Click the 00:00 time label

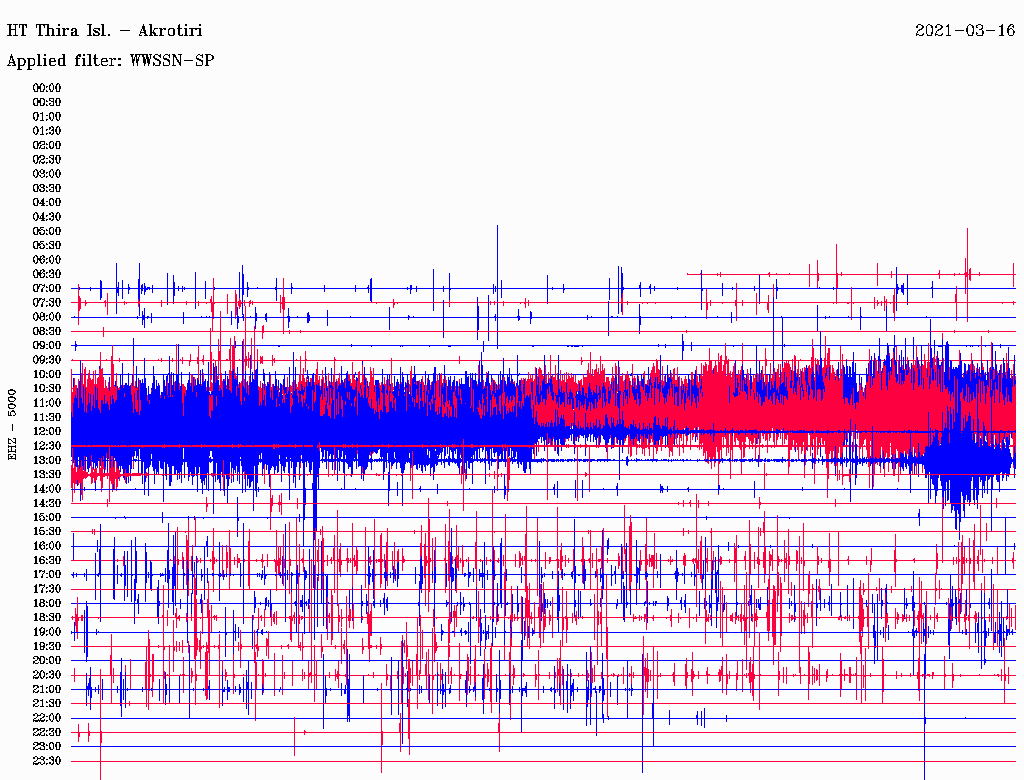pyautogui.click(x=47, y=88)
